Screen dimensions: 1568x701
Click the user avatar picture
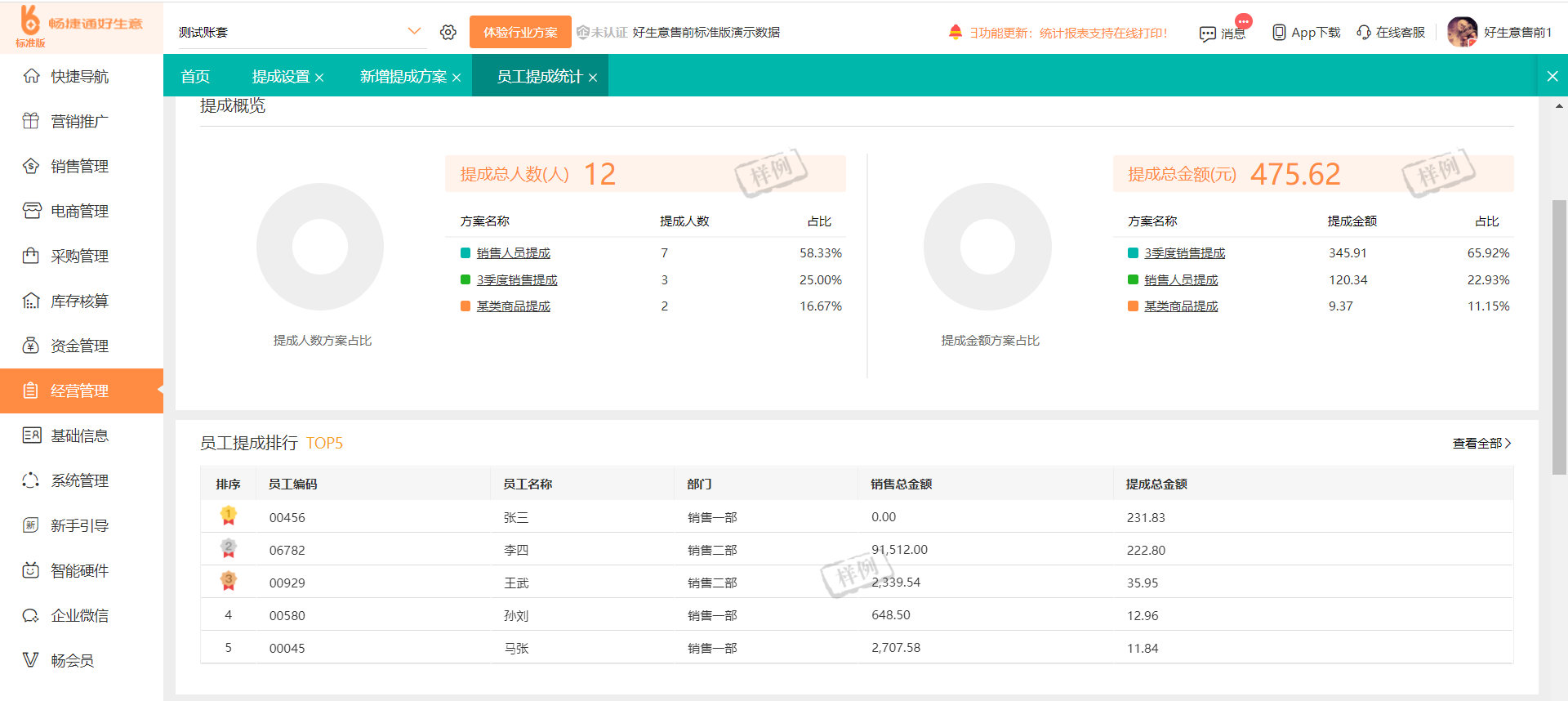1462,32
